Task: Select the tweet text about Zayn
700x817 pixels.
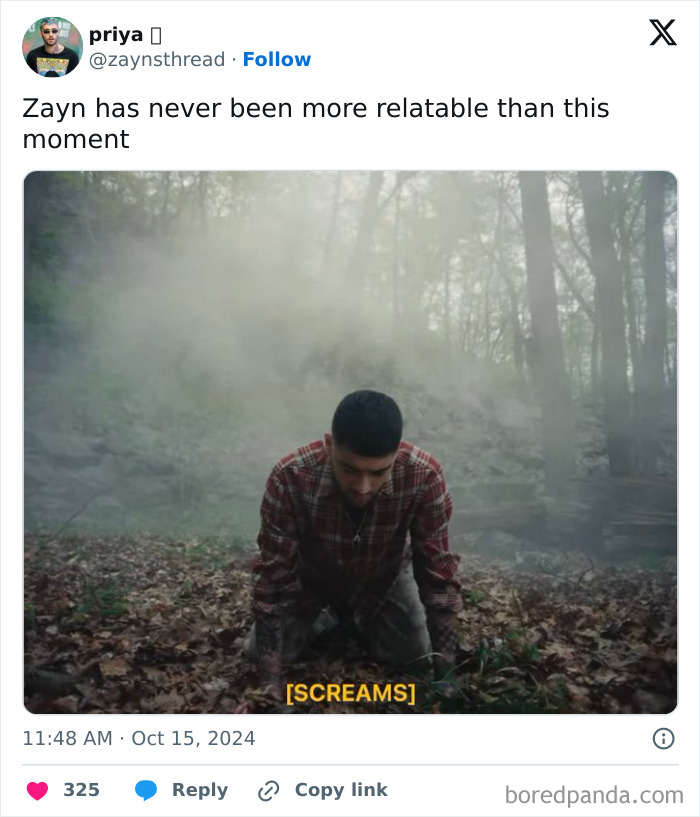Action: [x=316, y=123]
